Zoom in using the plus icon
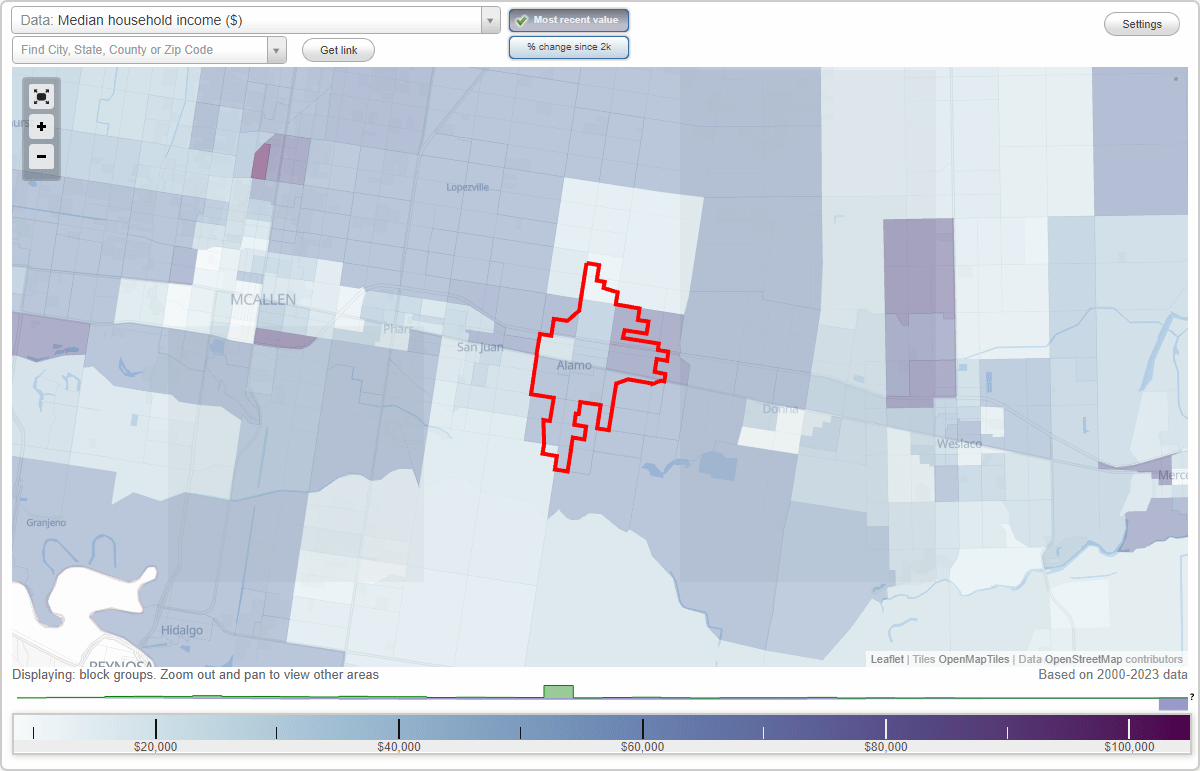This screenshot has height=771, width=1200. point(41,126)
